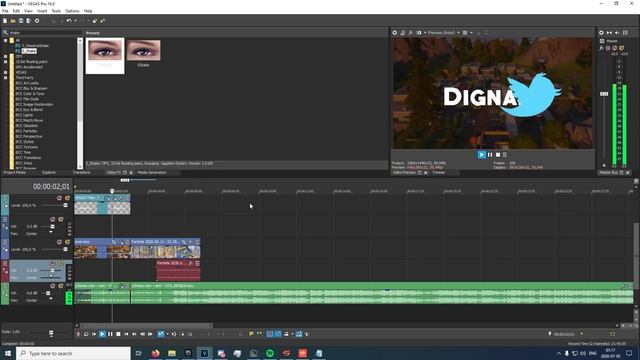Click Stop in the timeline transport bar
This screenshot has height=360, width=640.
click(118, 334)
